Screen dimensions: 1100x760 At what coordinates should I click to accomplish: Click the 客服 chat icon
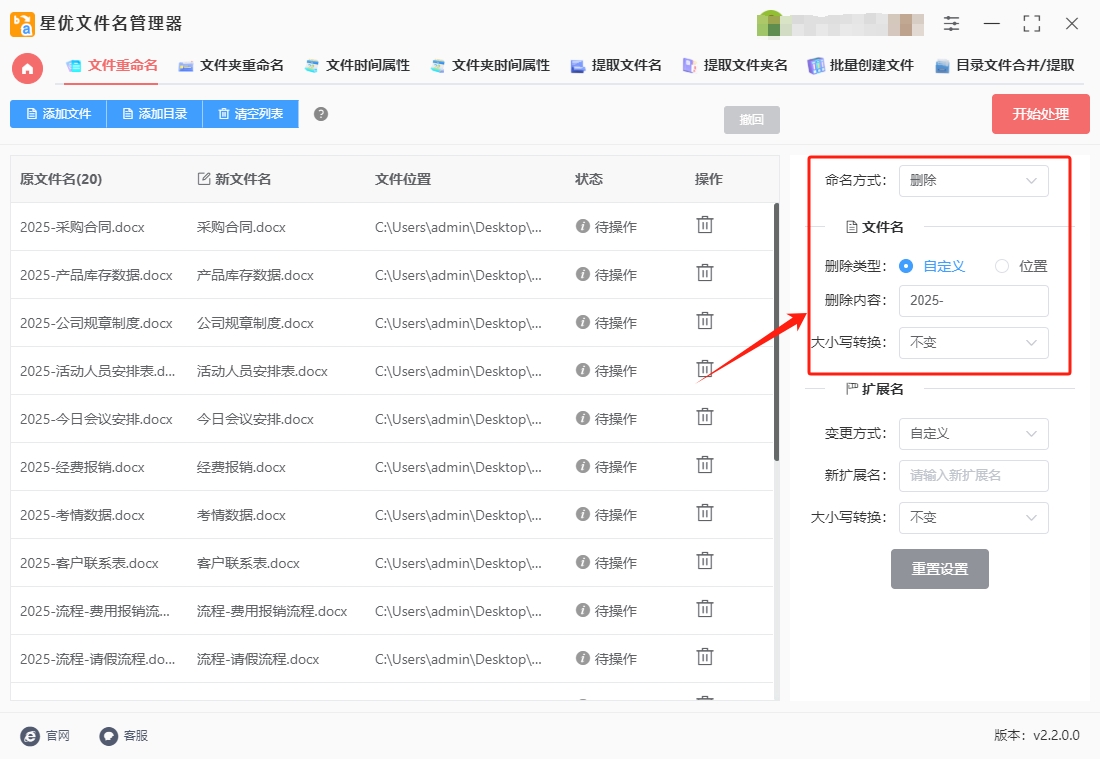(108, 736)
